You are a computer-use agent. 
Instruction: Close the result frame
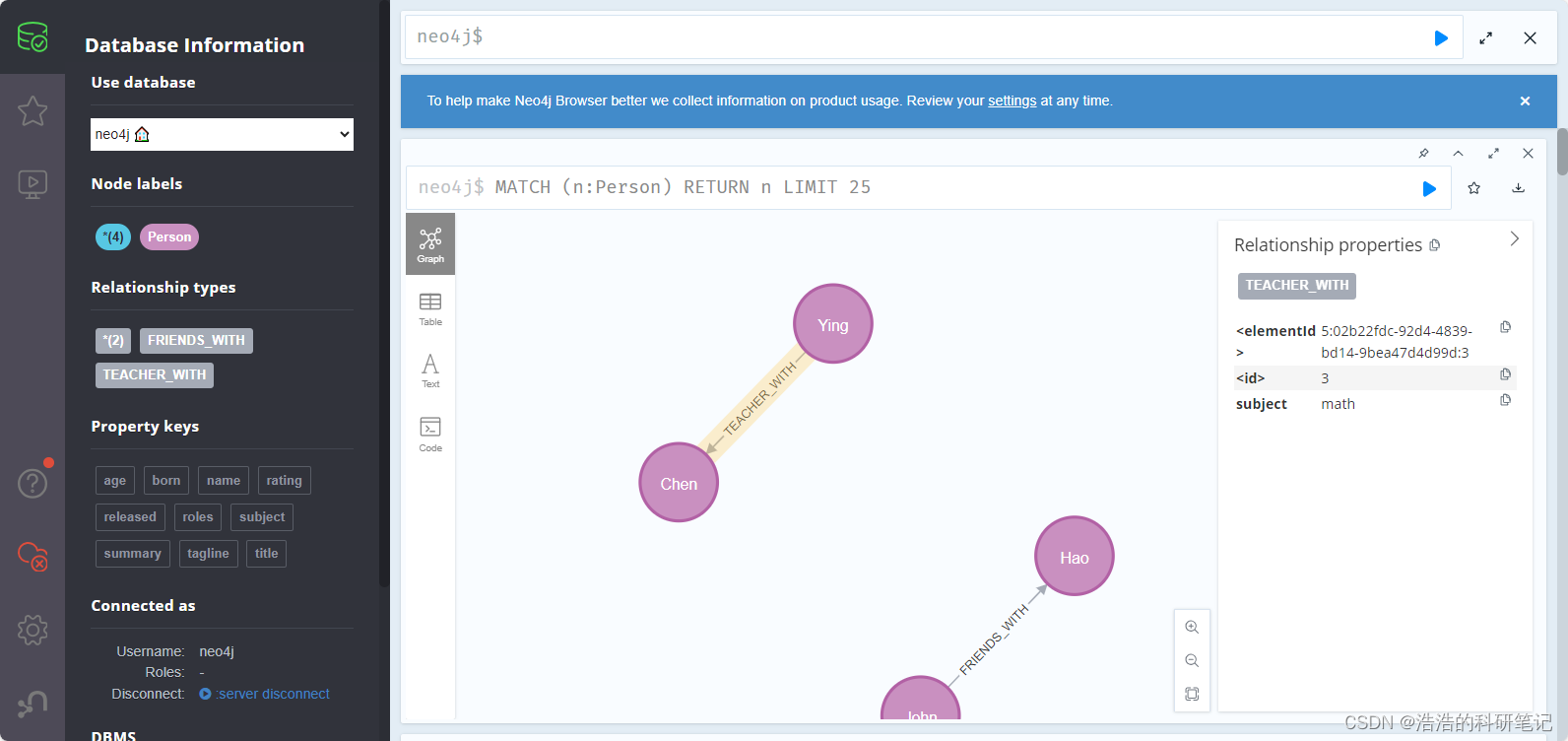coord(1528,153)
